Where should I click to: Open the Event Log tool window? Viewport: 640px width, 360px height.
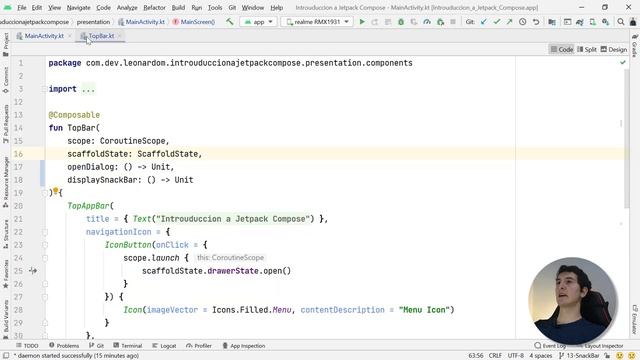[x=550, y=346]
